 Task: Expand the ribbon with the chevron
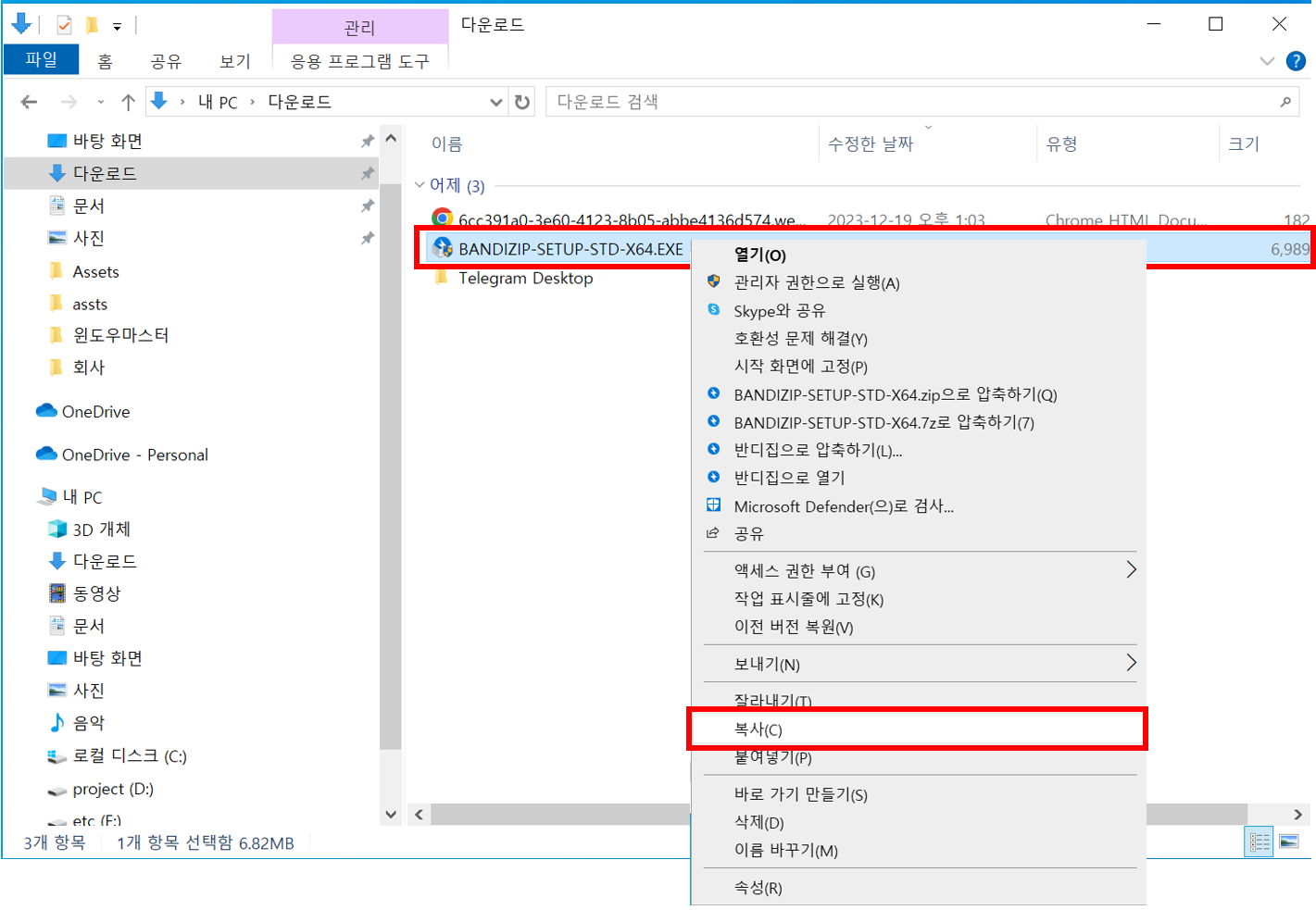tap(1267, 61)
